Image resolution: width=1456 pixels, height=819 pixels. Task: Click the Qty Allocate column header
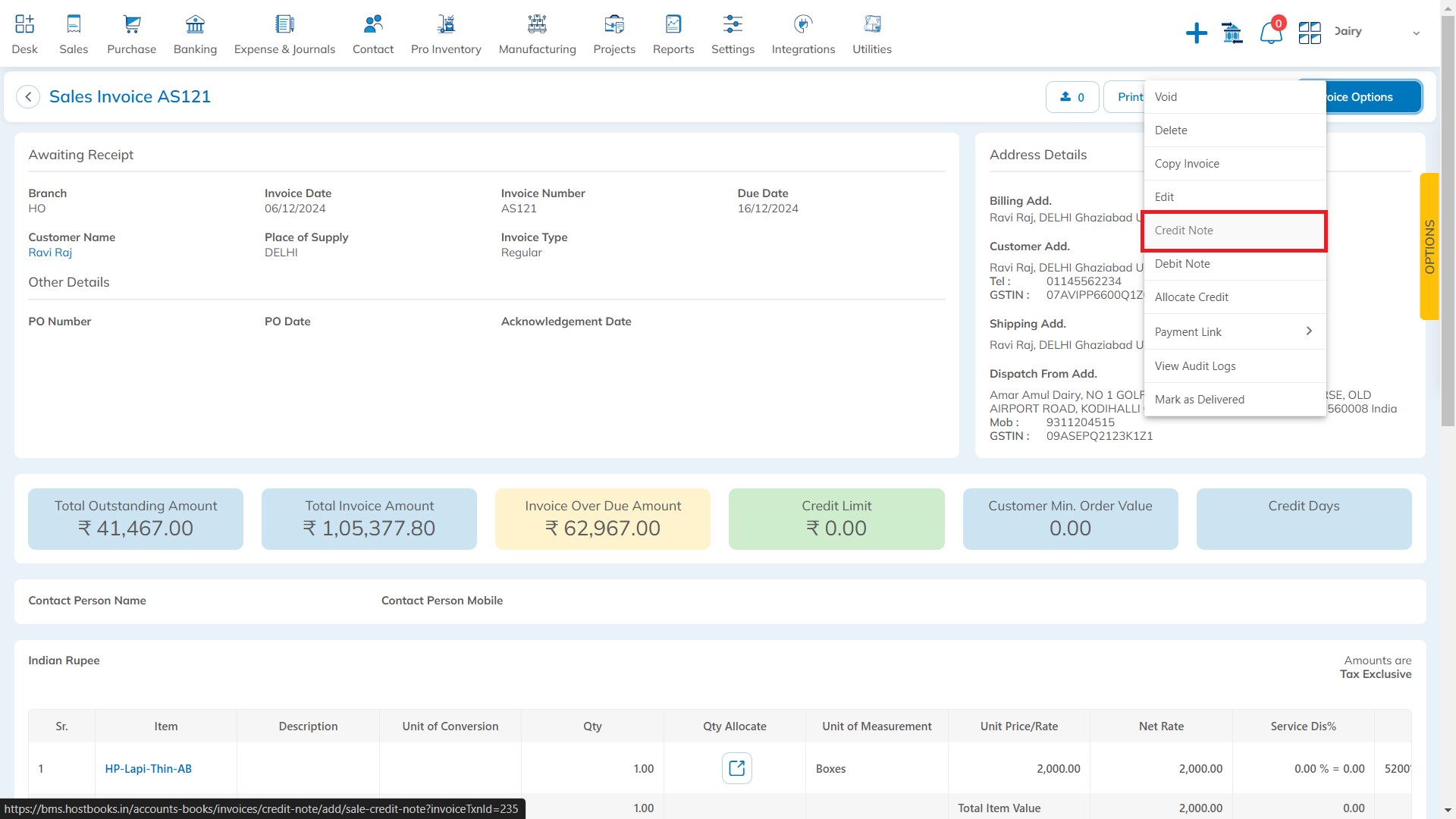click(x=734, y=726)
